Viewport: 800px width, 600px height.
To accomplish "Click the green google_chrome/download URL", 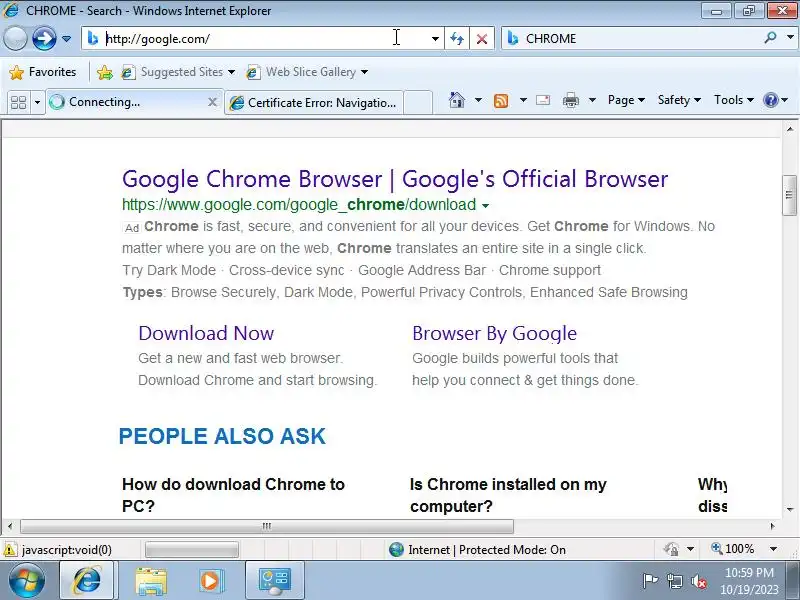I will 299,205.
